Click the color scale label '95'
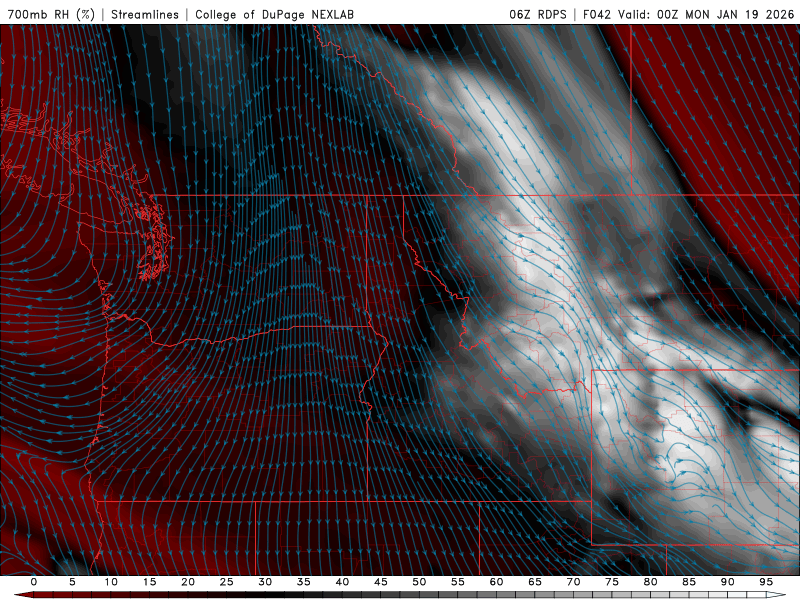Image resolution: width=800 pixels, height=600 pixels. (766, 582)
